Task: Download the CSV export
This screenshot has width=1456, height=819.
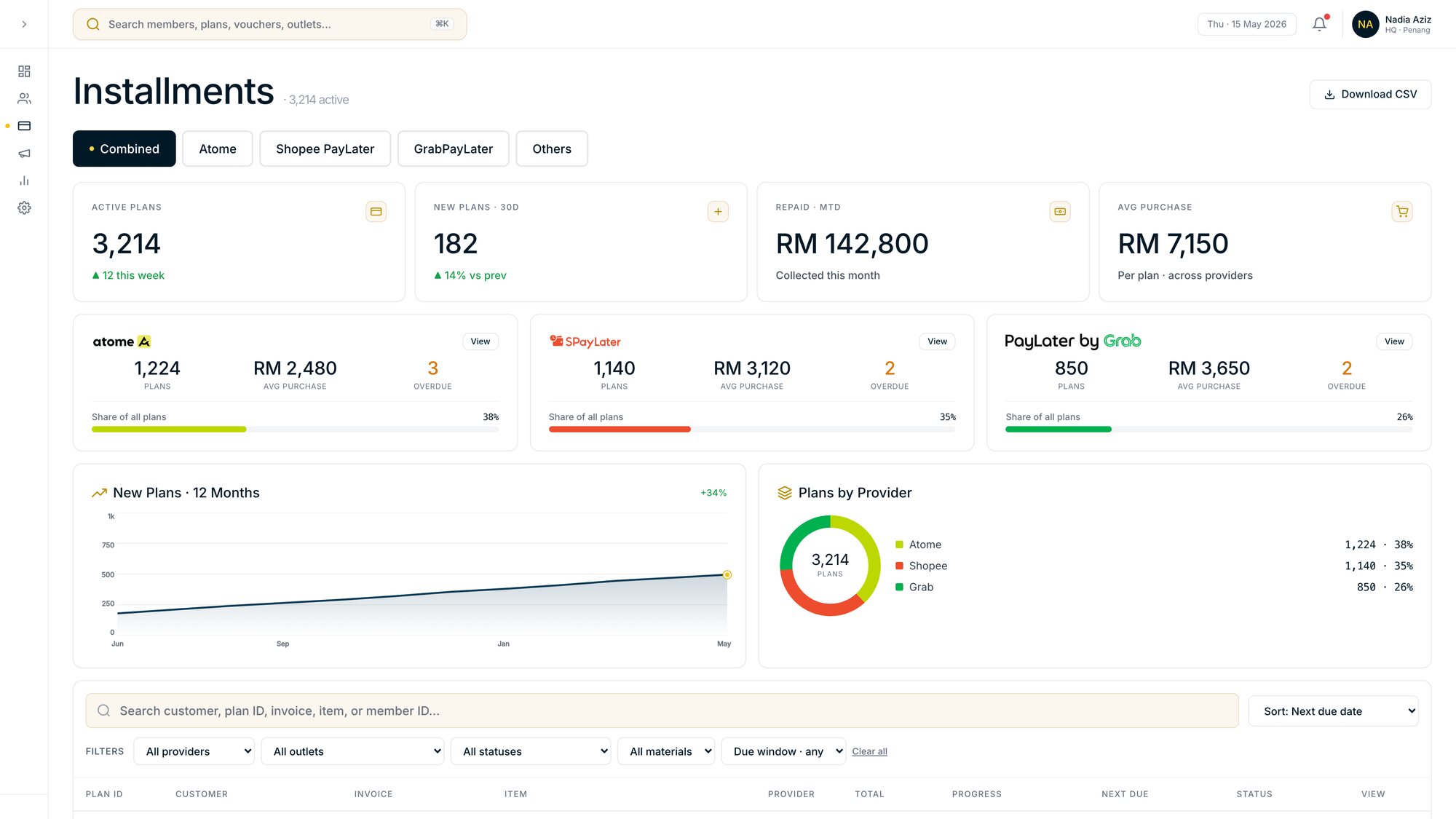Action: tap(1370, 95)
